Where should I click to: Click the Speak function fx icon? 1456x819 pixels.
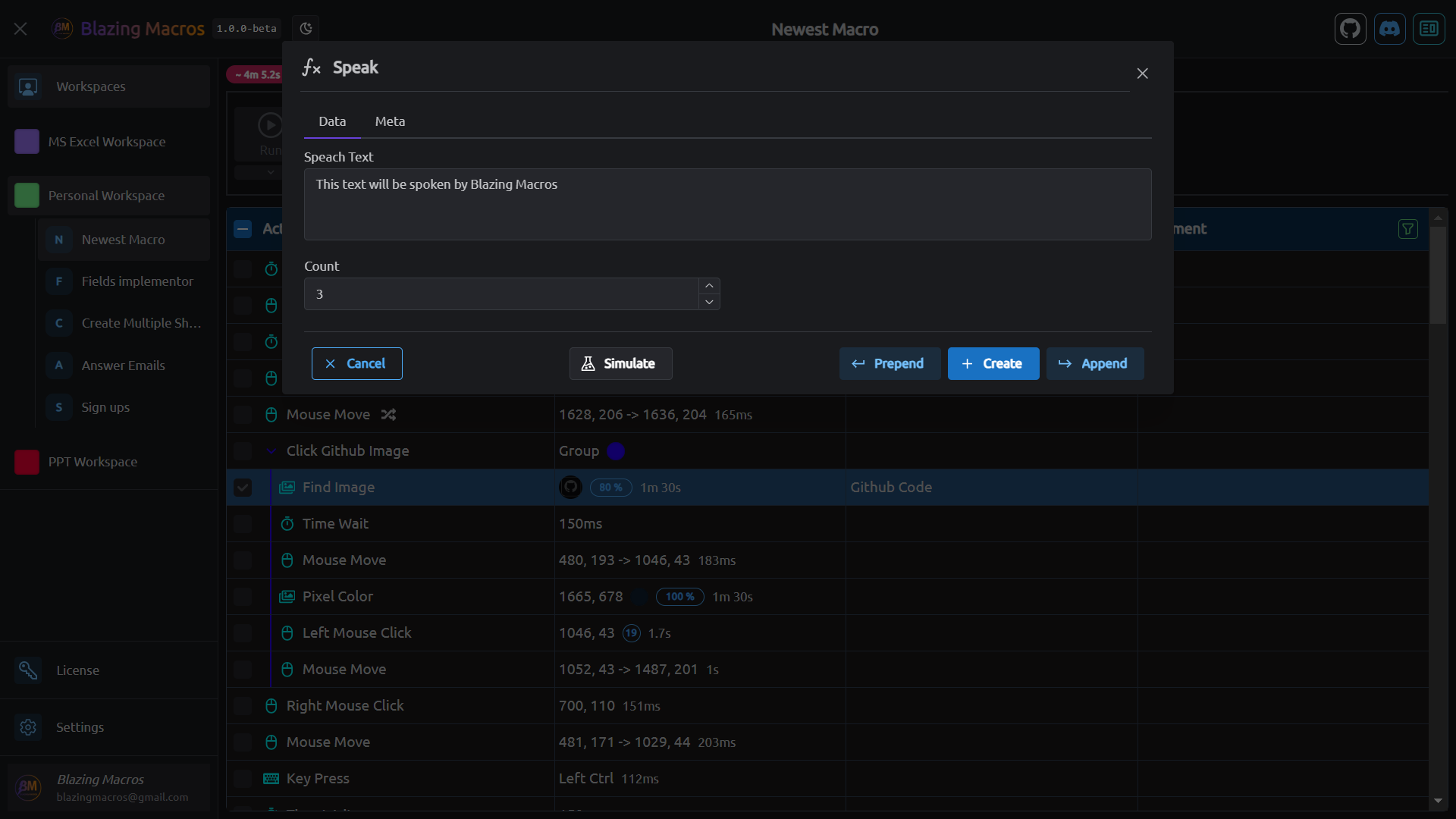[312, 67]
